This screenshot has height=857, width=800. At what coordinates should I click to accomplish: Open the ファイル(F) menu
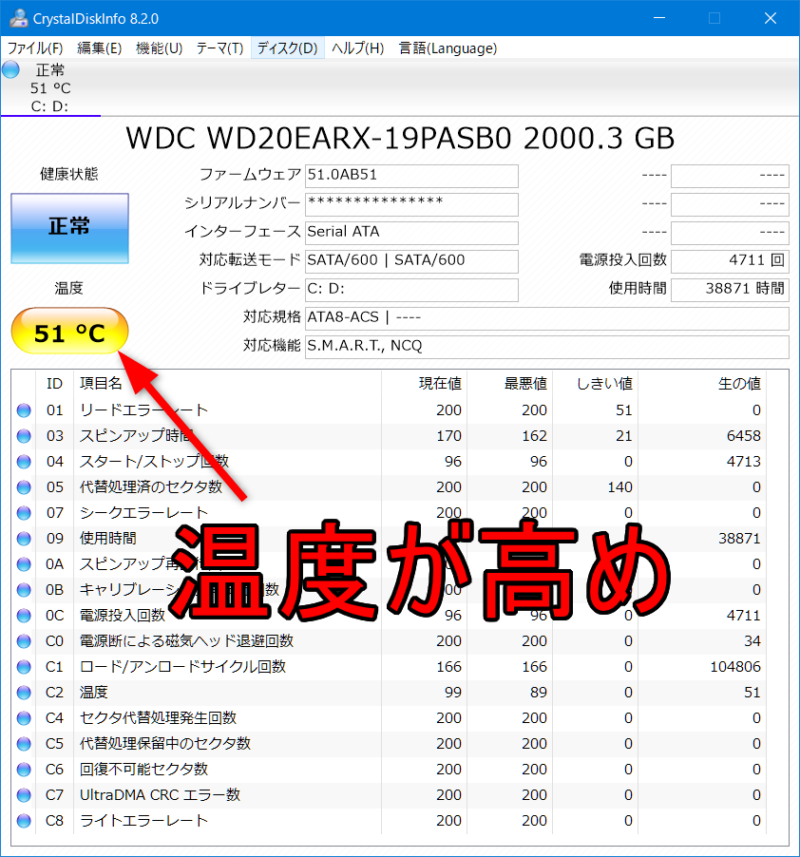tap(35, 48)
